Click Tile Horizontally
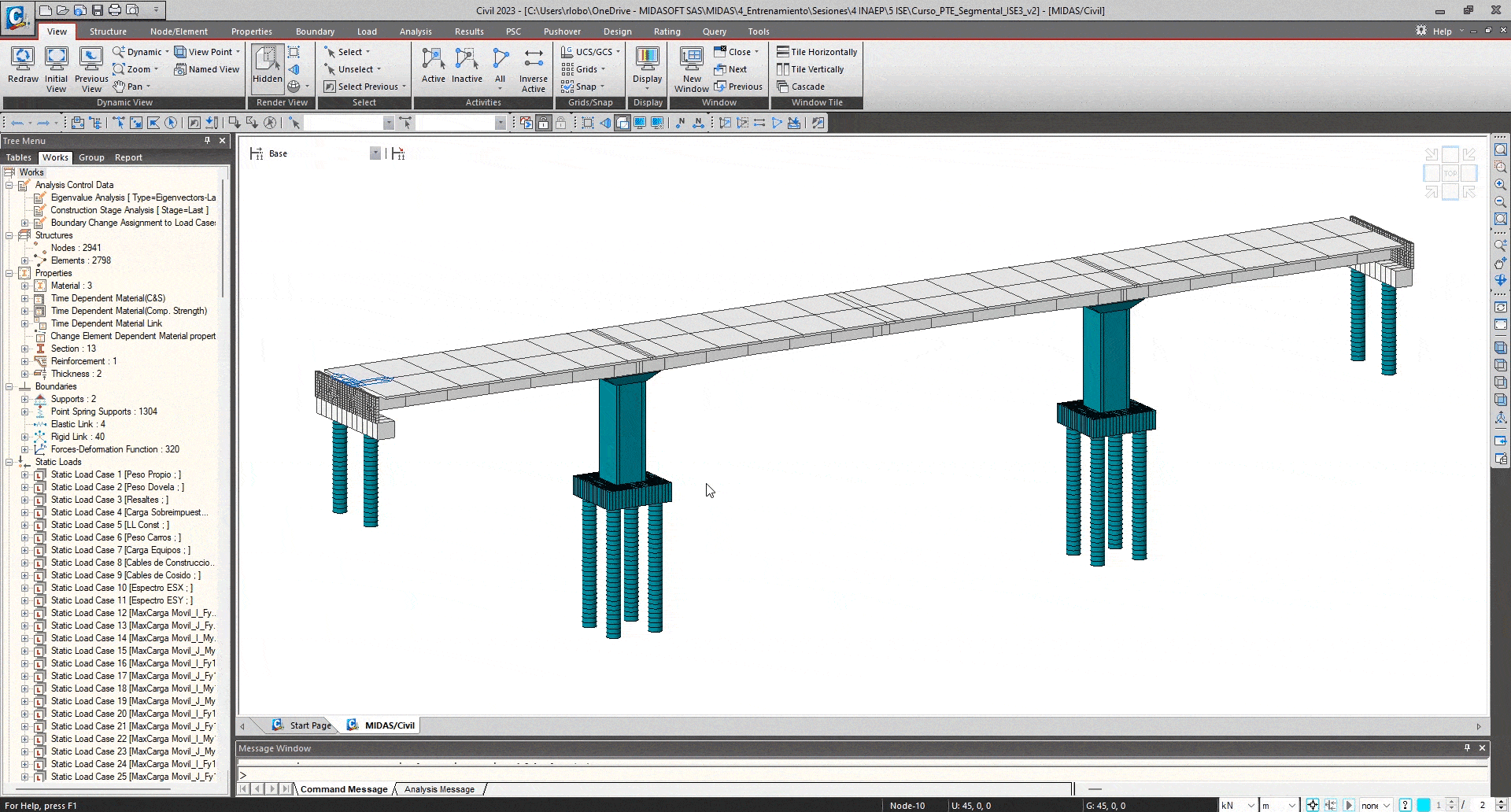The image size is (1511, 812). tap(817, 52)
